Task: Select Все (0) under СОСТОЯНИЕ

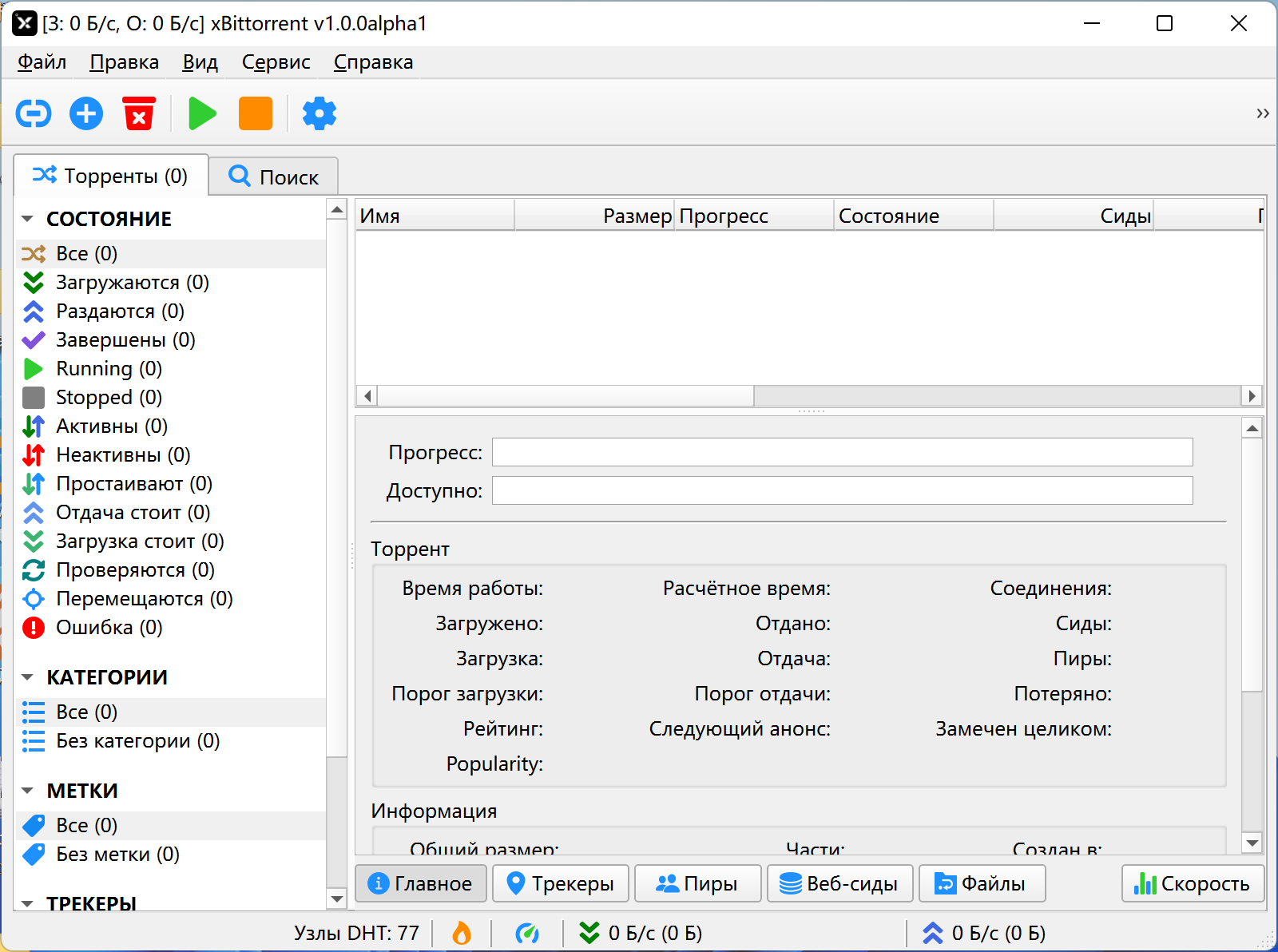Action: [171, 254]
